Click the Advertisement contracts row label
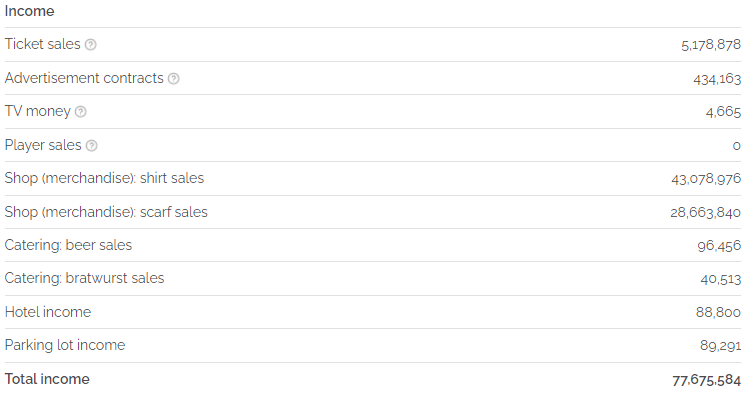The height and width of the screenshot is (393, 748). [x=84, y=78]
